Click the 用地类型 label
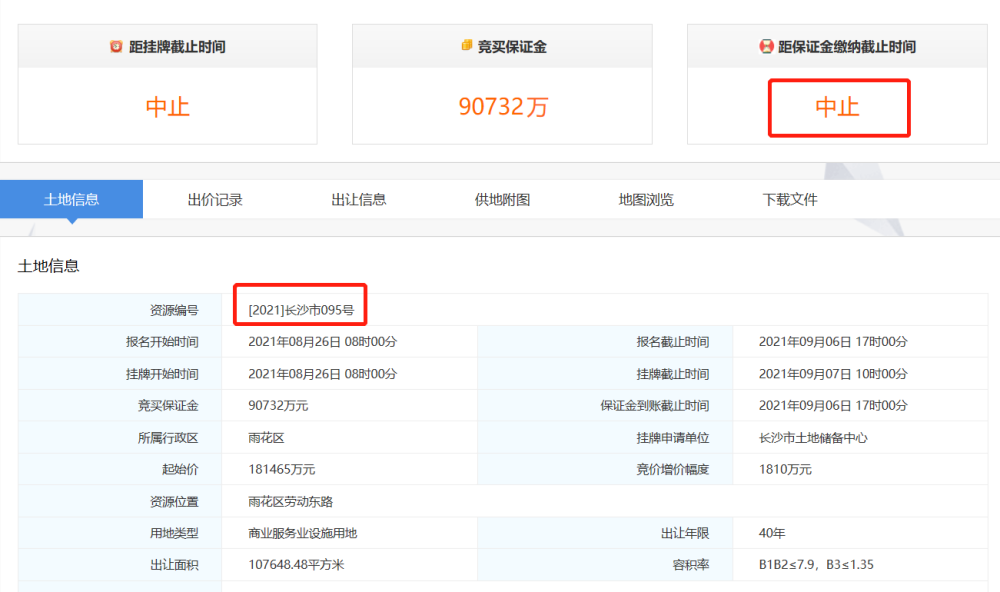Image resolution: width=1000 pixels, height=592 pixels. [x=174, y=533]
